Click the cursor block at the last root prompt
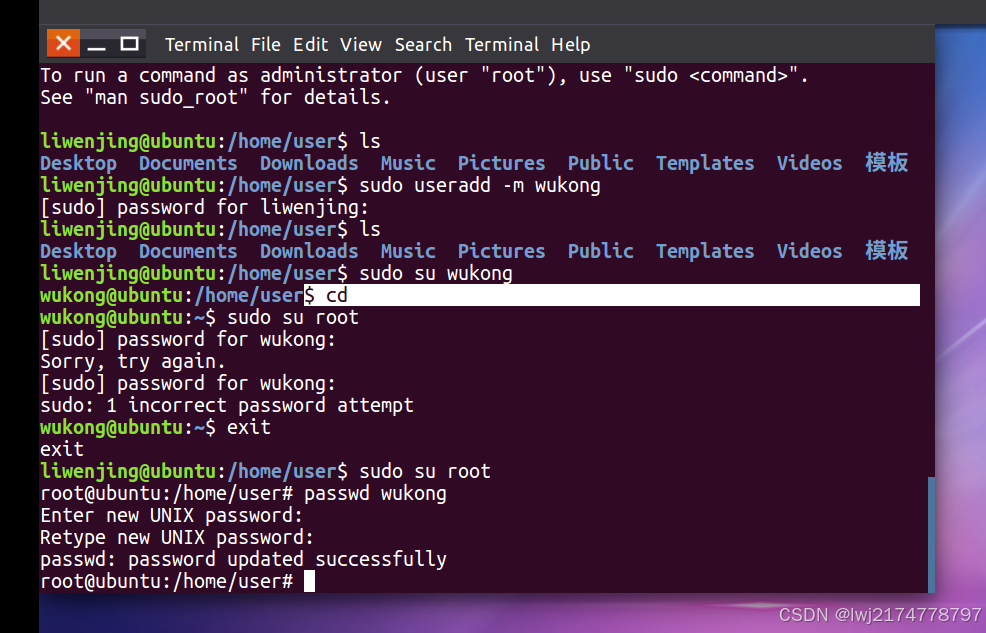 tap(309, 581)
